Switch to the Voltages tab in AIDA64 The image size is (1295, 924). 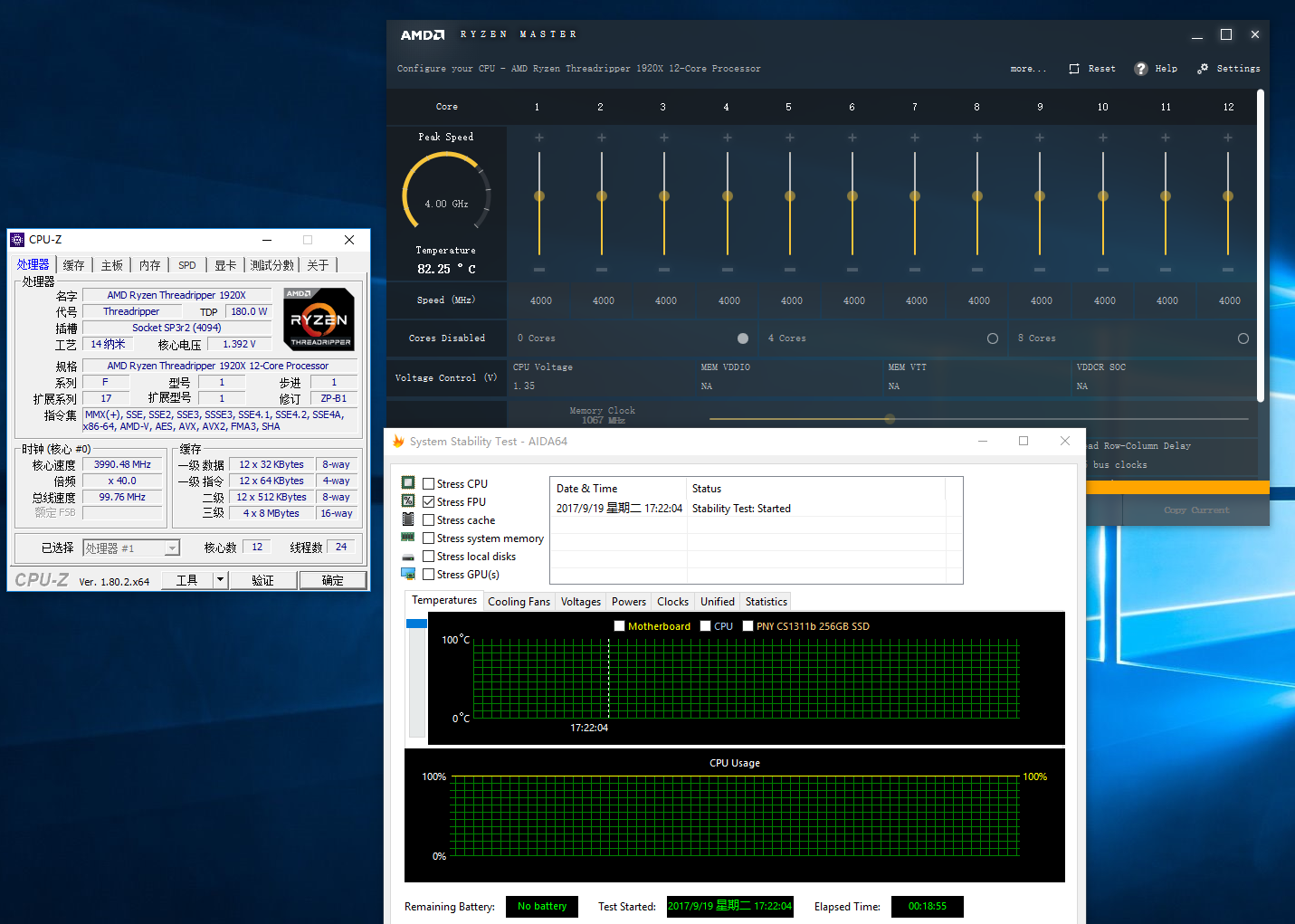pos(580,602)
